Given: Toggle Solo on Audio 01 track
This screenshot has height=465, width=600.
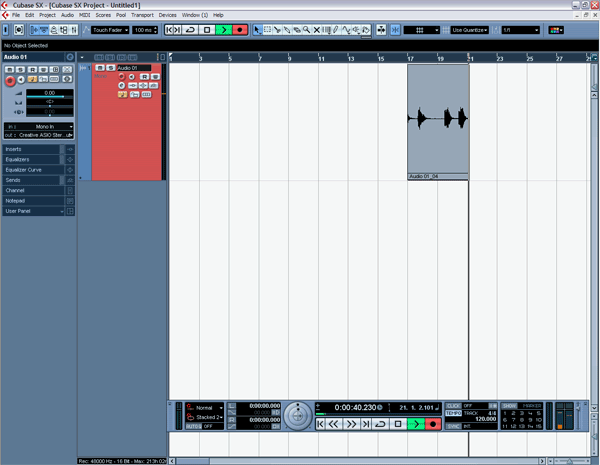Looking at the screenshot, I should click(x=109, y=68).
